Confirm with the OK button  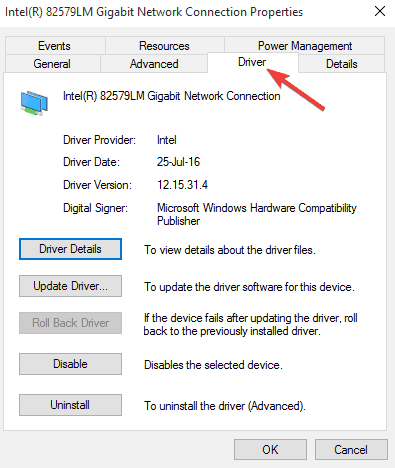click(270, 450)
